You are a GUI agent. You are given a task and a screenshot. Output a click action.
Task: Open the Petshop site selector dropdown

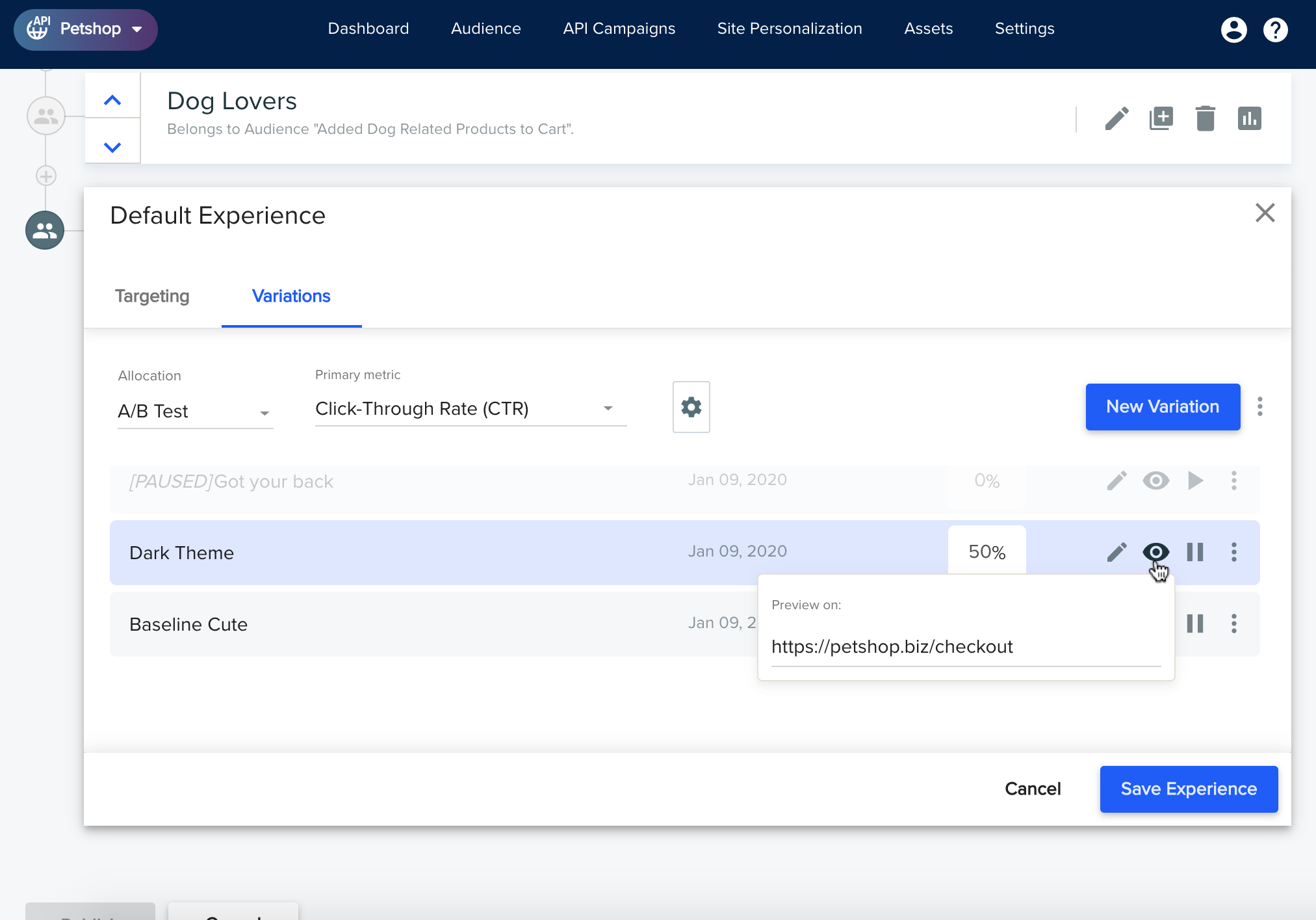coord(85,29)
